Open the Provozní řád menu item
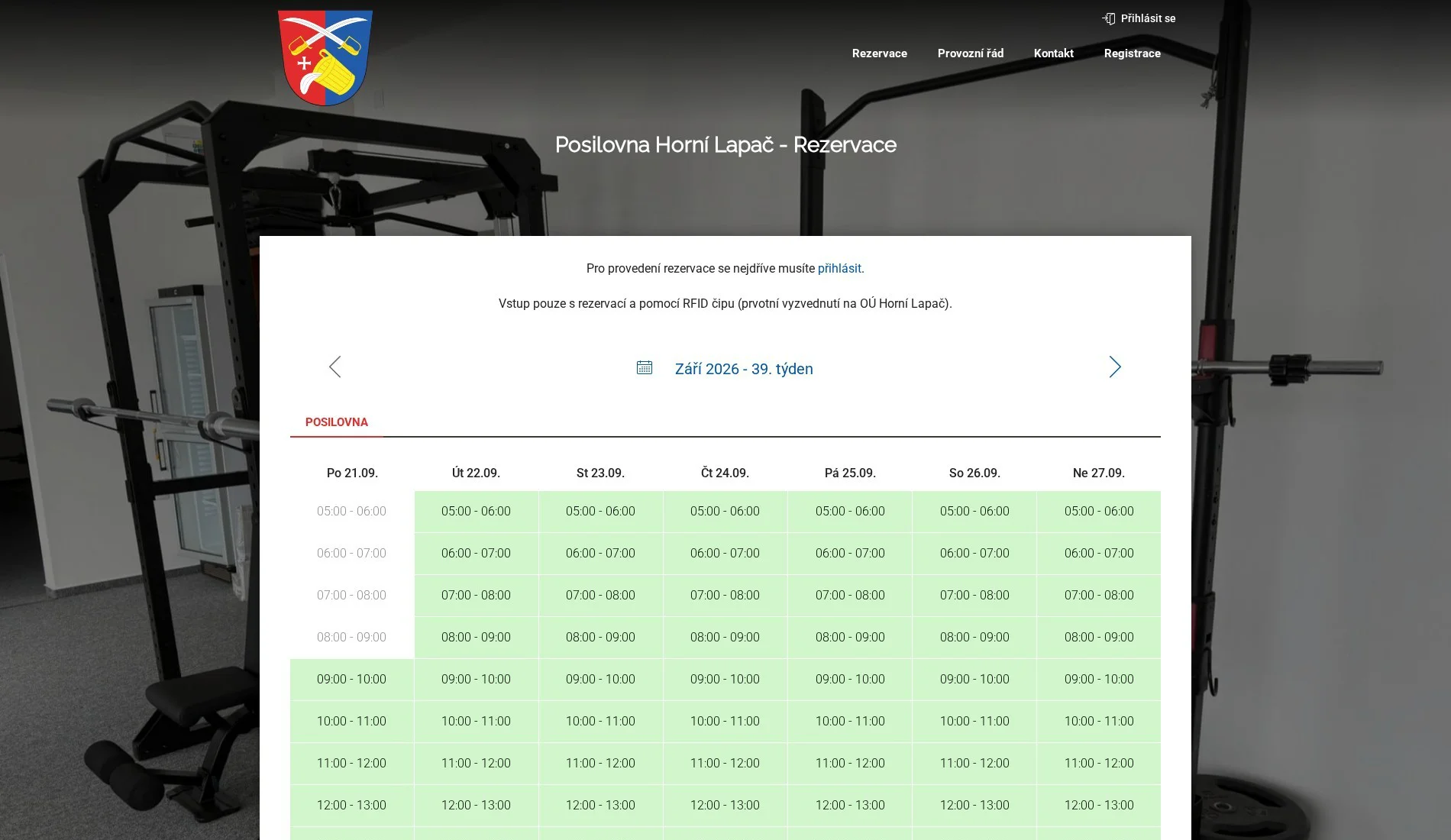This screenshot has height=840, width=1451. pos(971,53)
